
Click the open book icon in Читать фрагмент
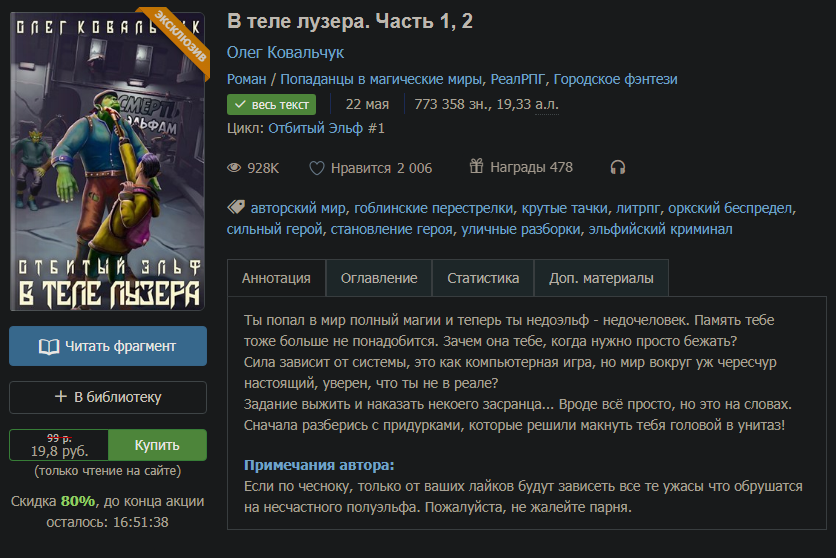click(x=49, y=347)
